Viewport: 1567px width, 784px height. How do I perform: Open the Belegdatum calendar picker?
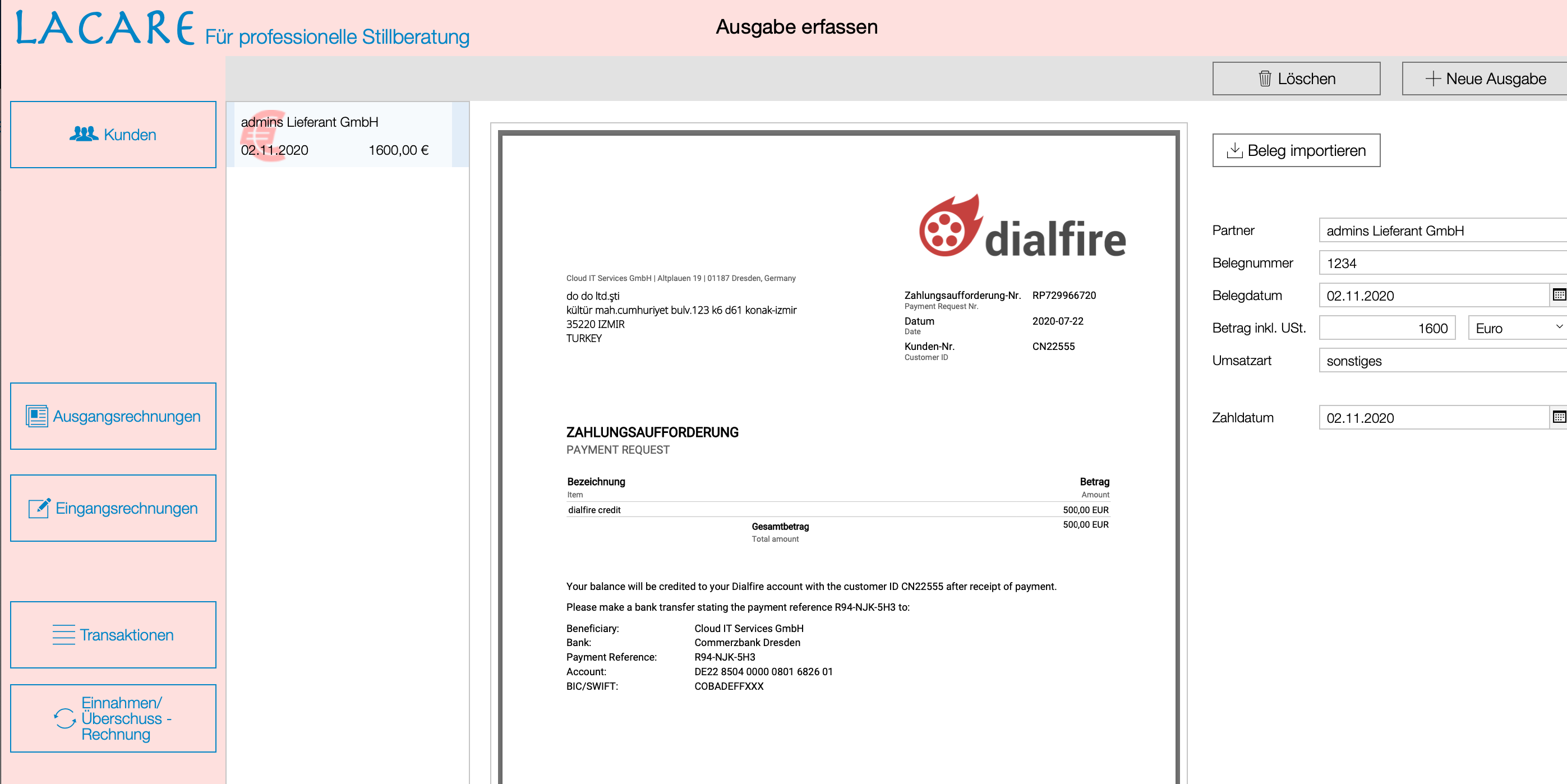[x=1559, y=295]
